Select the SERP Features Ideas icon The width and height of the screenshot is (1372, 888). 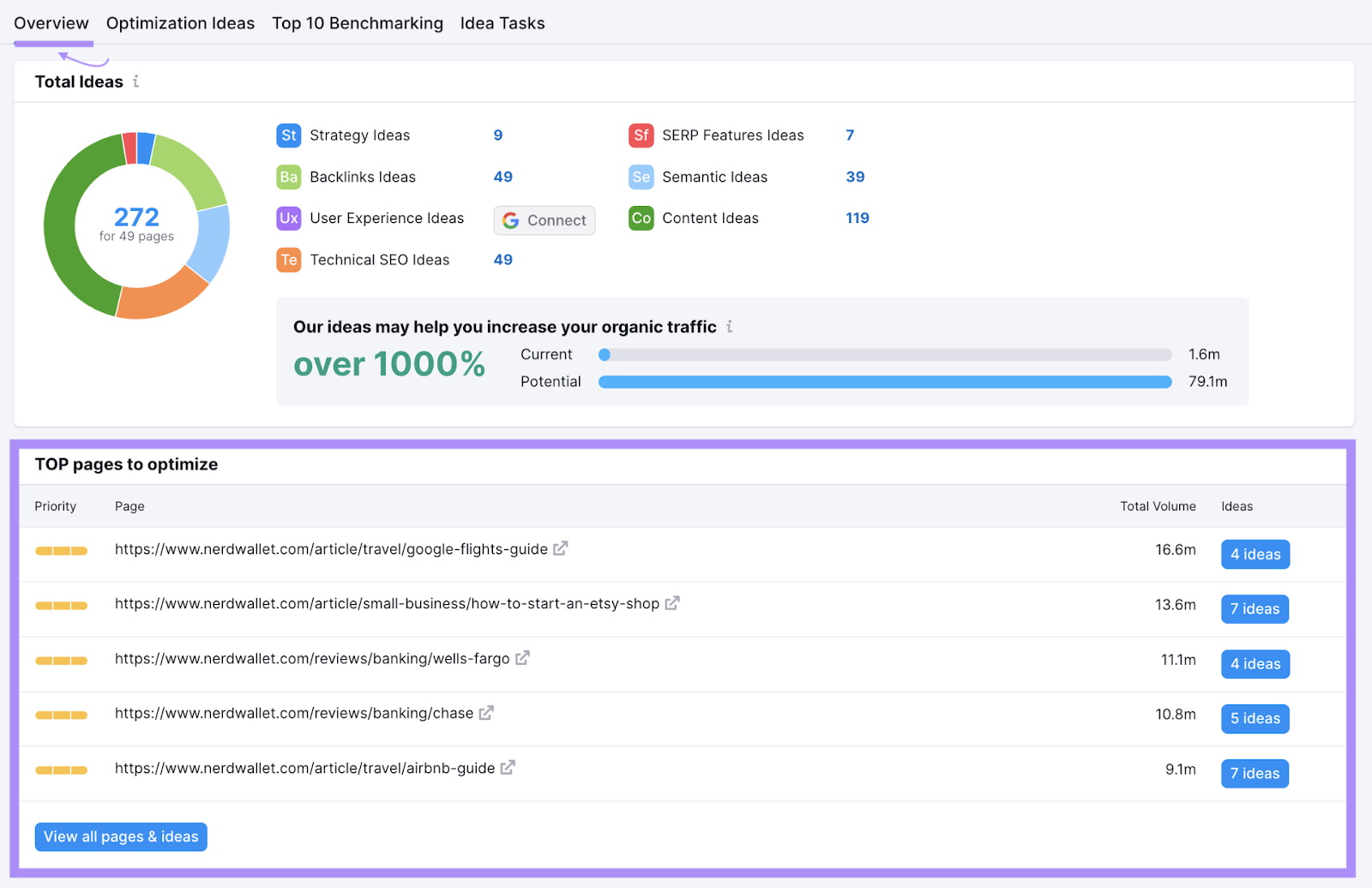(641, 135)
